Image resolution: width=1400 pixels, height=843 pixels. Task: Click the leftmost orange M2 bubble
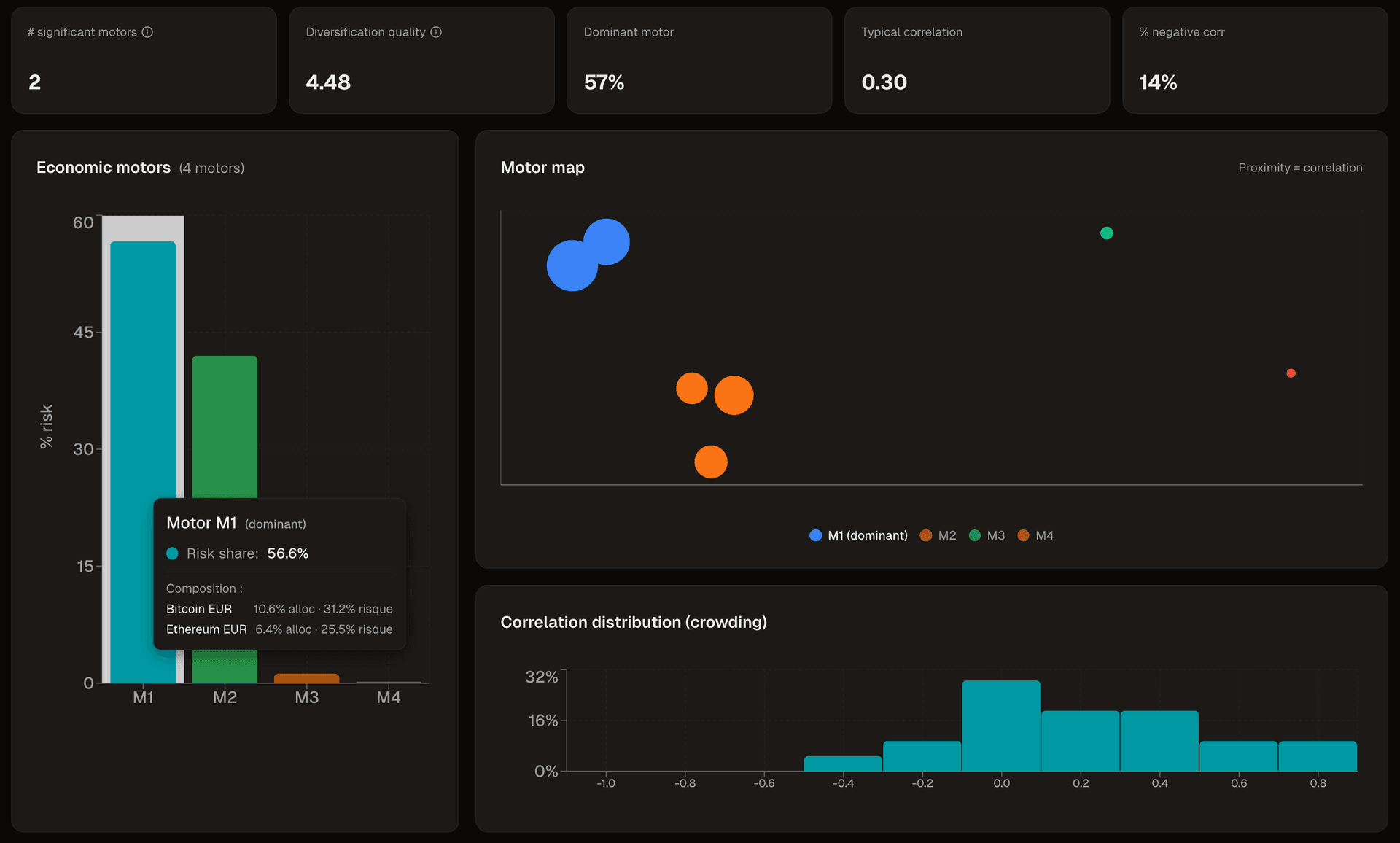691,388
